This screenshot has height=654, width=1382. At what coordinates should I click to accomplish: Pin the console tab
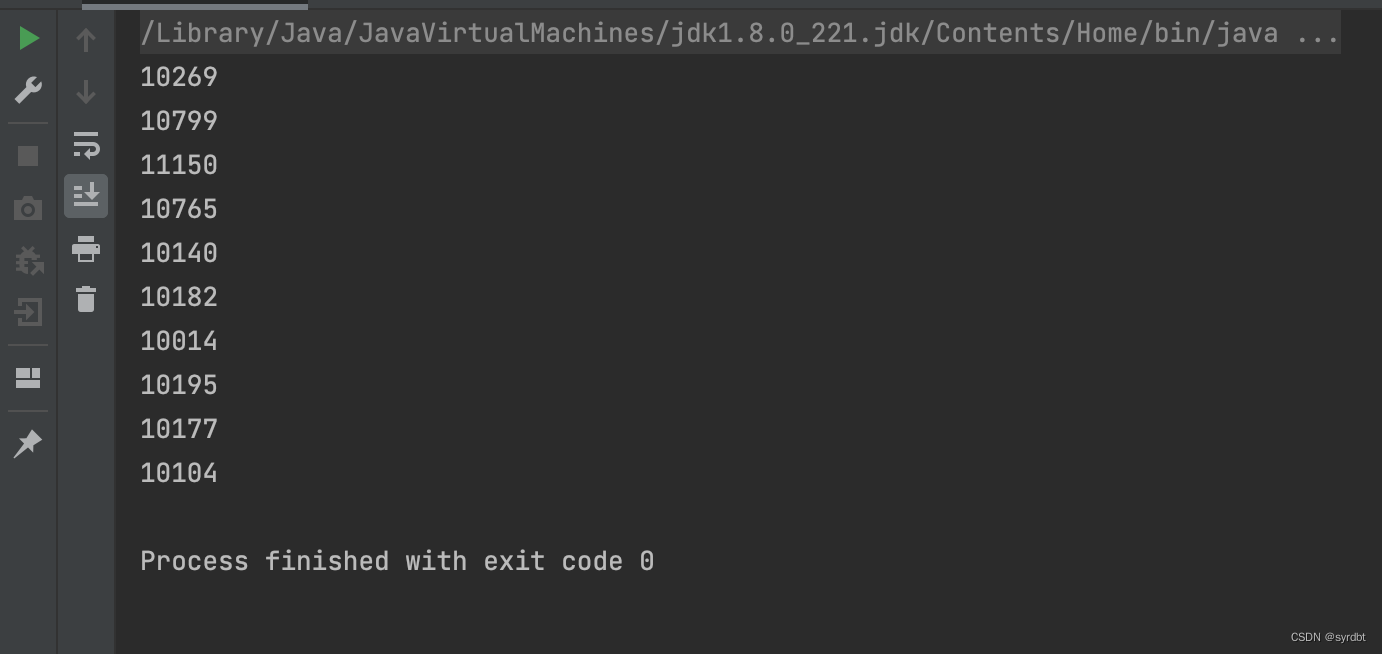27,443
